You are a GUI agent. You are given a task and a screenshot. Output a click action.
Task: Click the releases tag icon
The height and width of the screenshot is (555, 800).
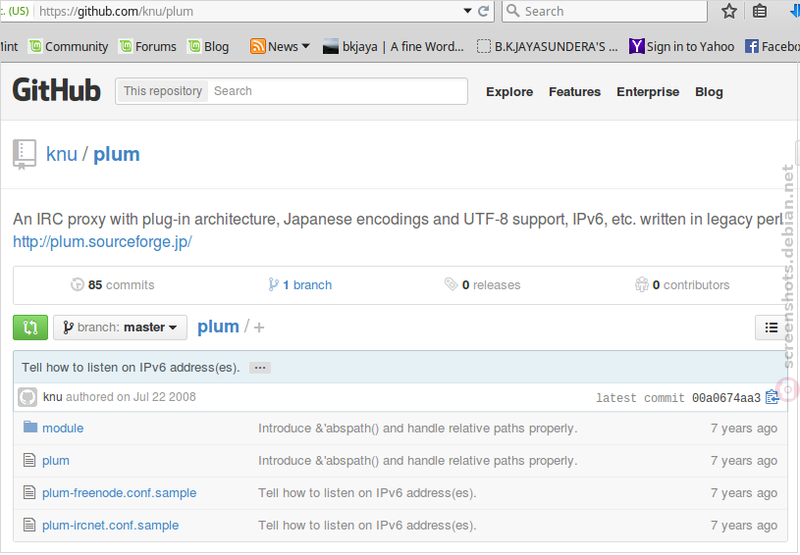pyautogui.click(x=451, y=284)
